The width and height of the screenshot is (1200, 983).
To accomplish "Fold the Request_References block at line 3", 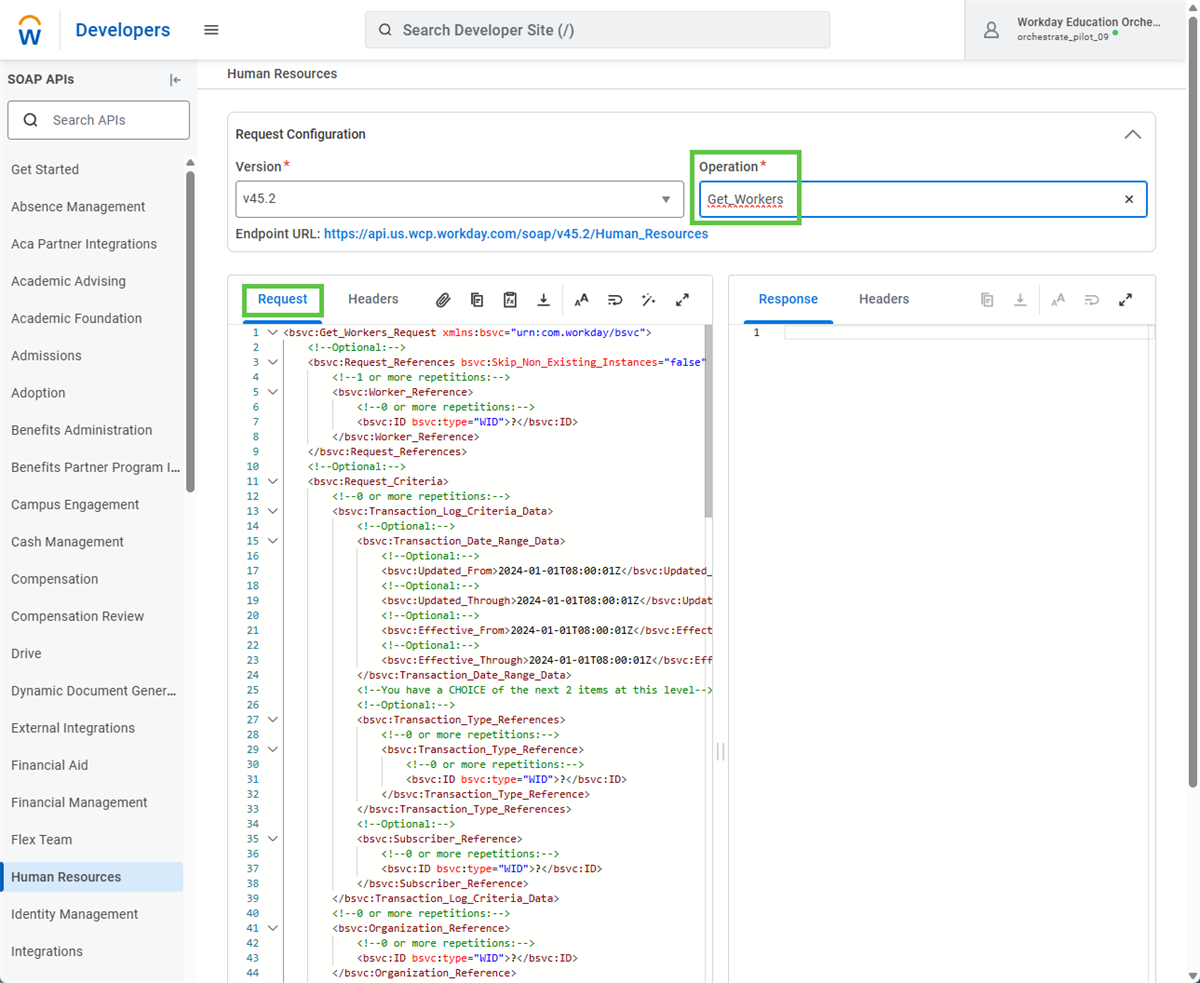I will (272, 362).
